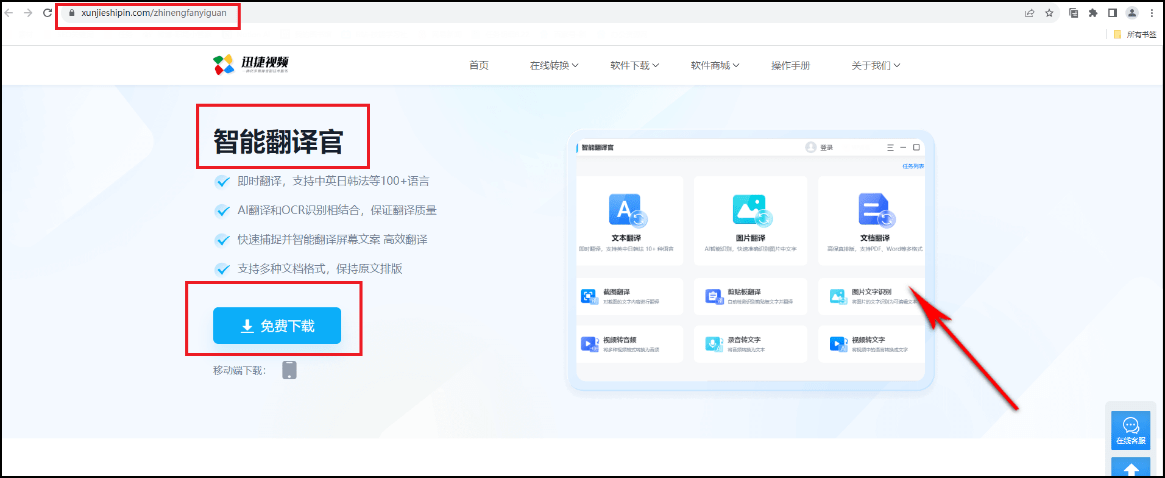Click the 文本翻译 icon in preview
The height and width of the screenshot is (478, 1165).
click(629, 212)
